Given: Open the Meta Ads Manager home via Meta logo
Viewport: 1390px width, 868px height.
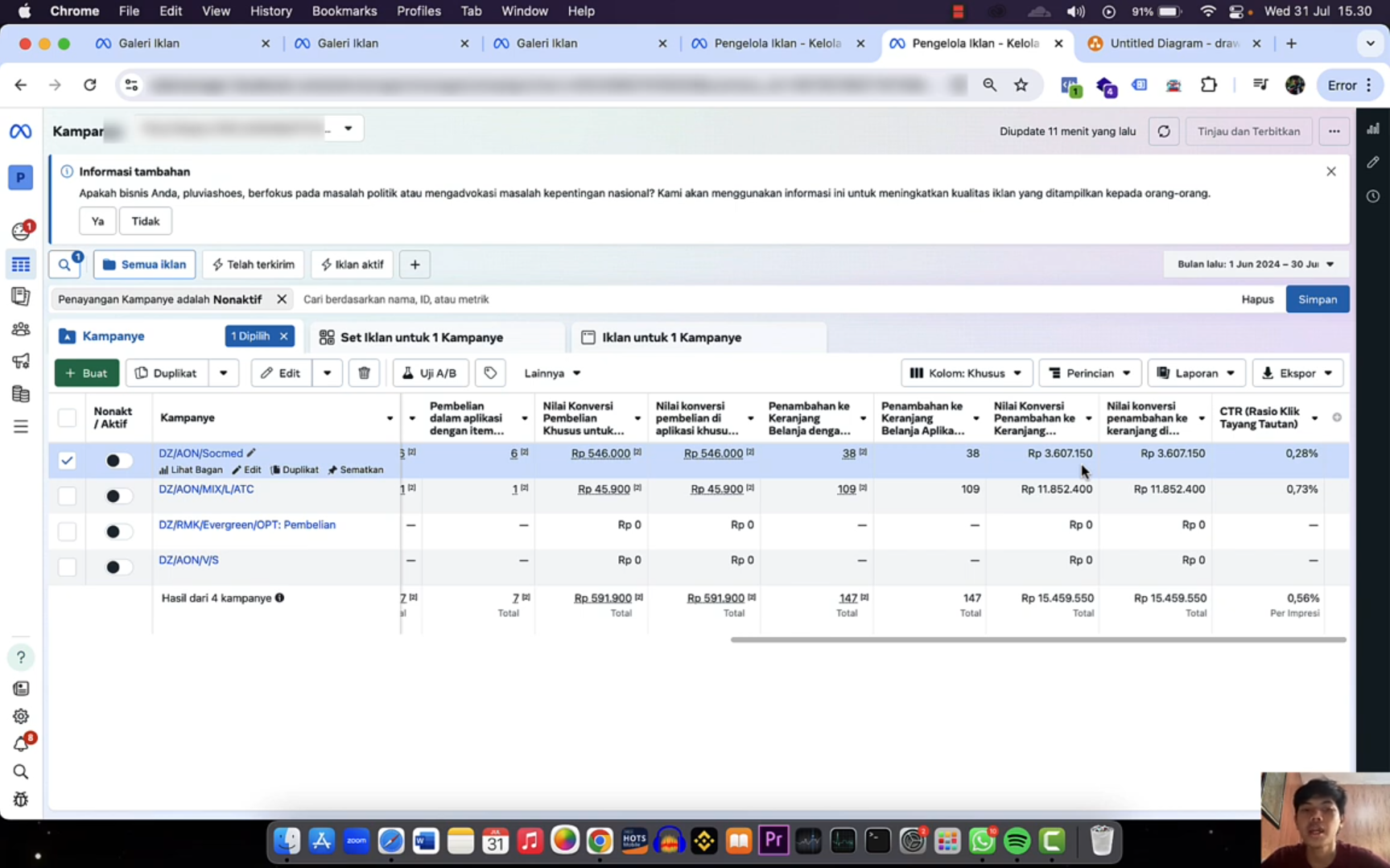Looking at the screenshot, I should click(x=20, y=130).
